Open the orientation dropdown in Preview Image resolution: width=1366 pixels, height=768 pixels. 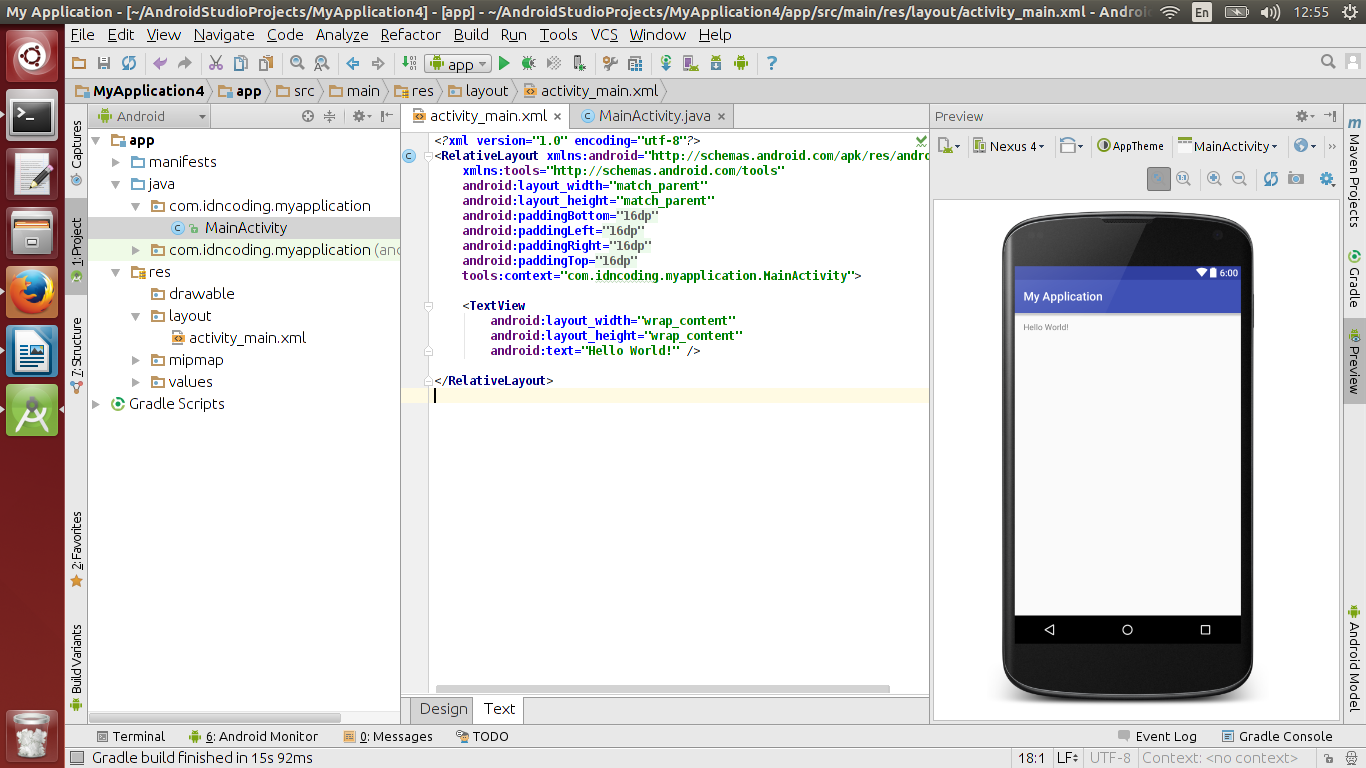click(1071, 146)
